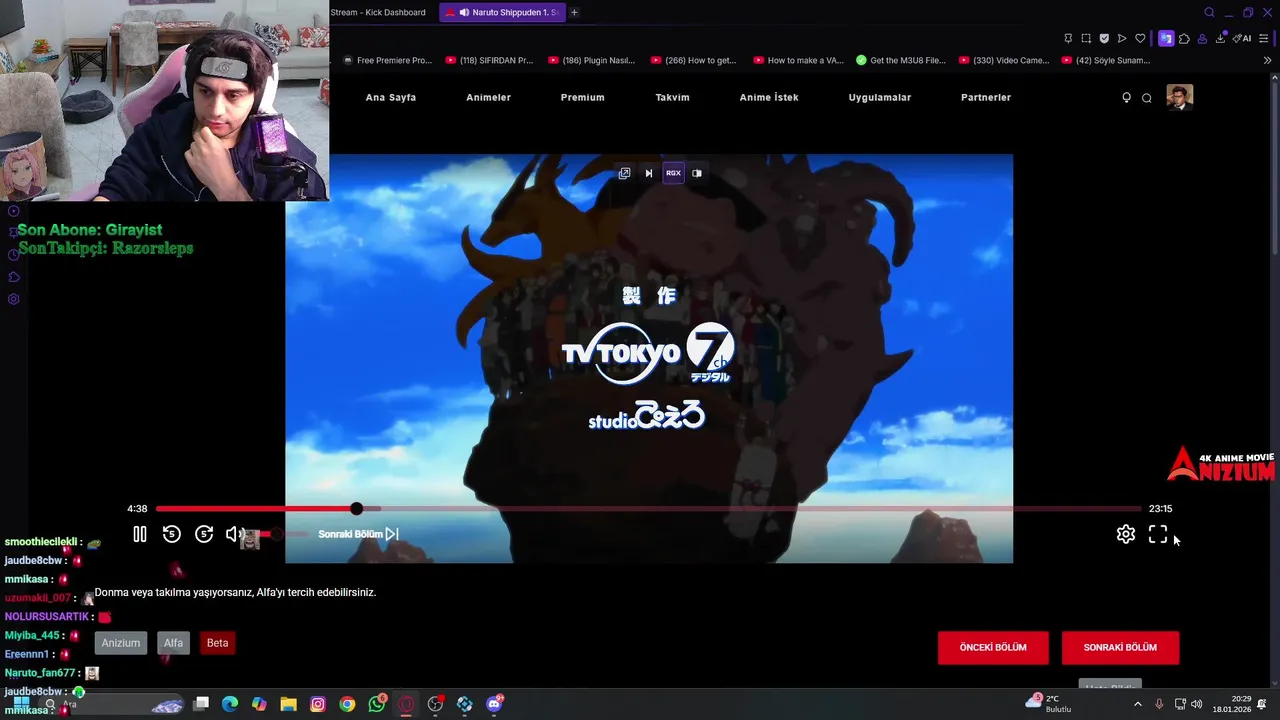
Task: Click the heart bookmark icon in browser toolbar
Action: (1140, 38)
